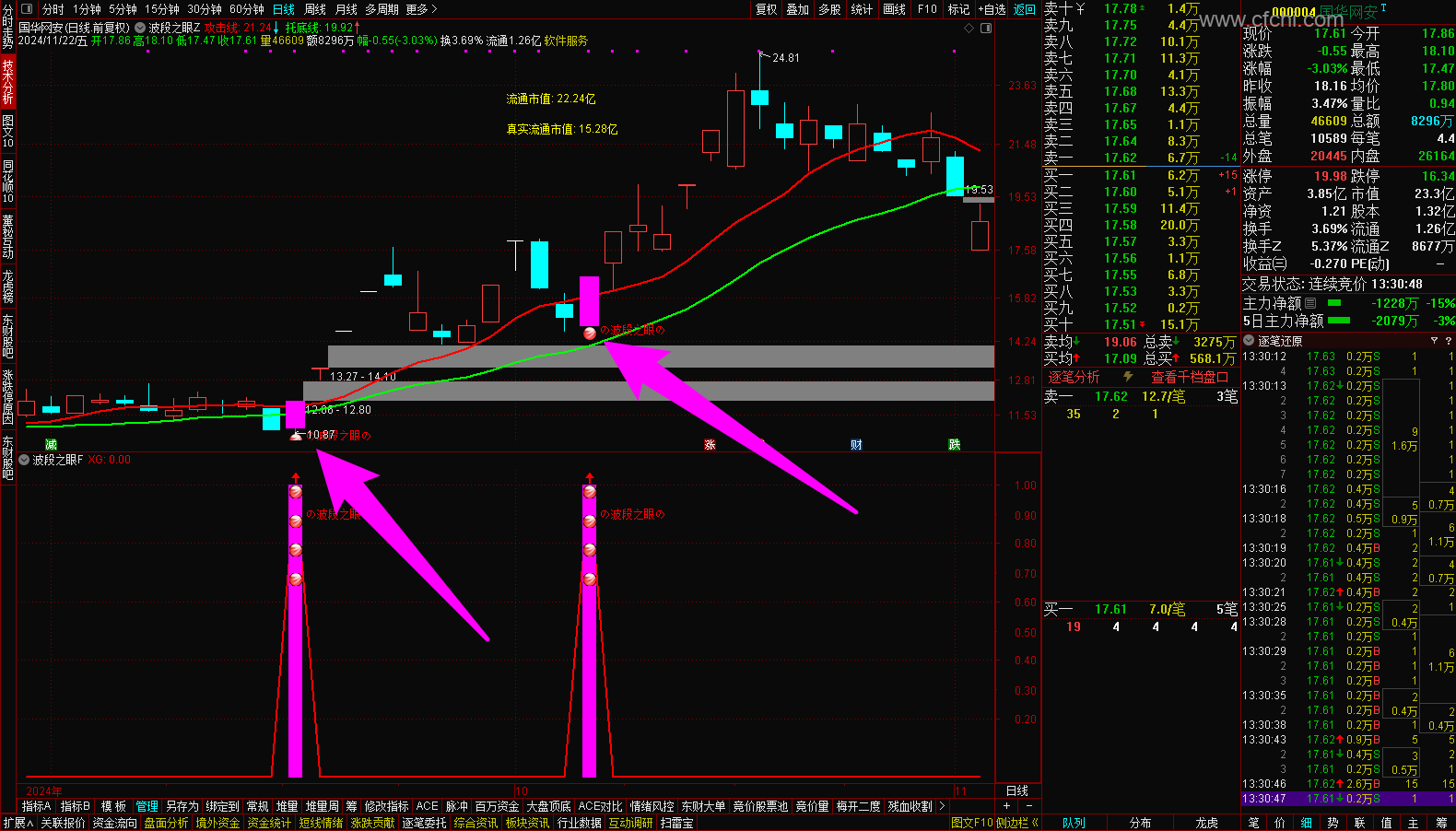Select the 大盘顶底 indicator
This screenshot has height=831, width=1456.
point(548,806)
